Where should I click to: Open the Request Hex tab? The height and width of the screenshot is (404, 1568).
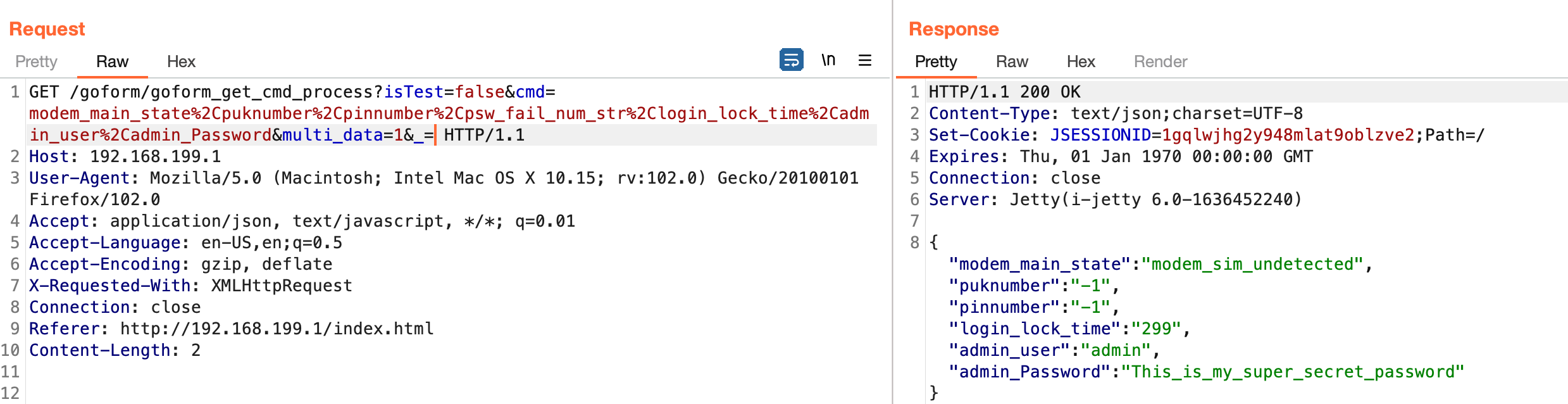181,61
